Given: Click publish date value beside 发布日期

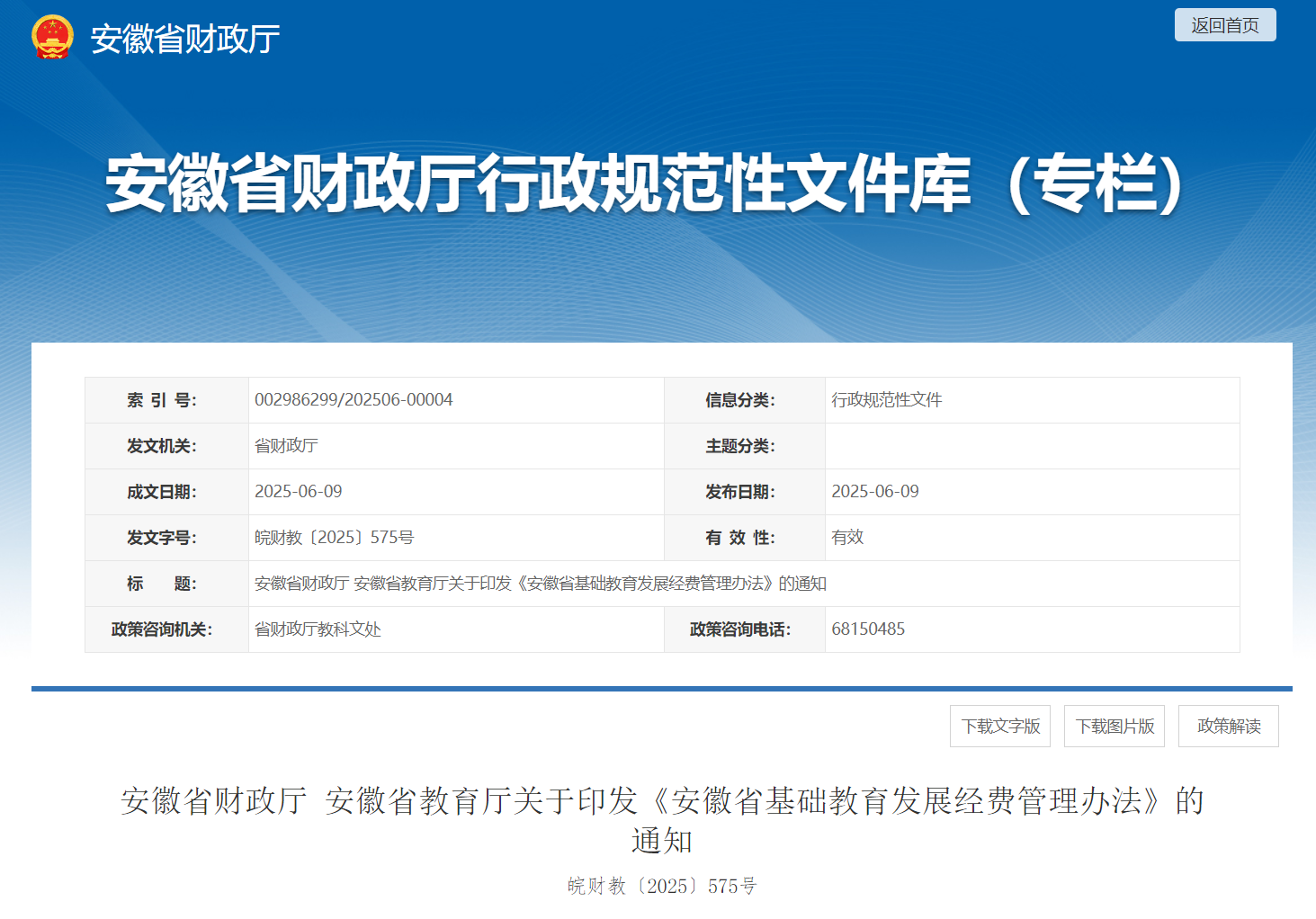Looking at the screenshot, I should (x=875, y=492).
